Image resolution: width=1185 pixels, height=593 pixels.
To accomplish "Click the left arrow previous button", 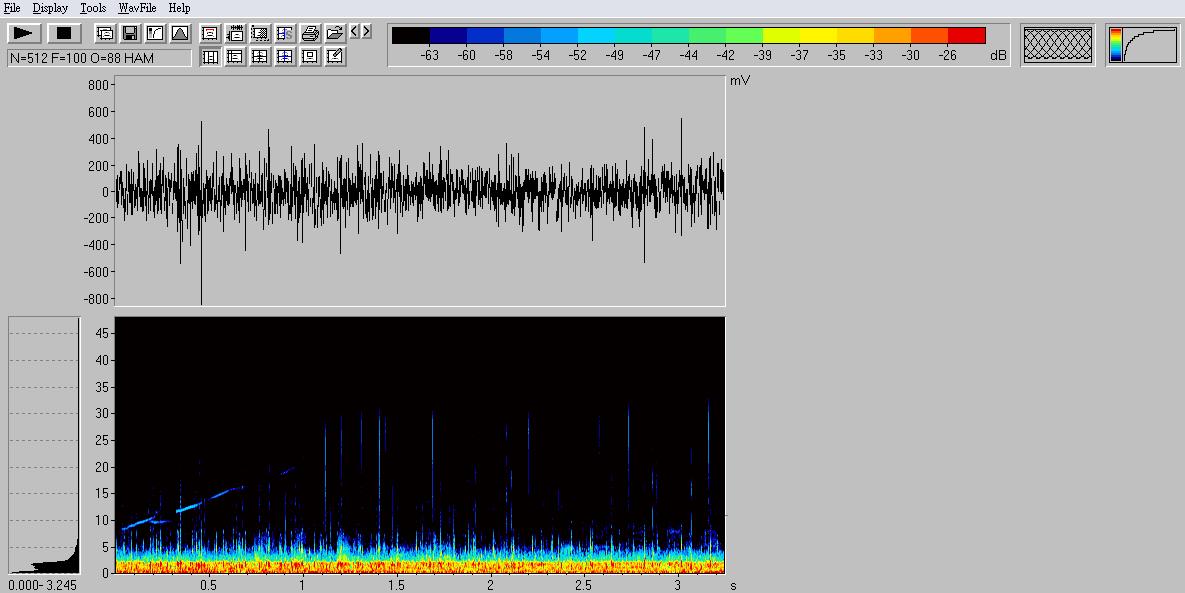I will [x=355, y=32].
